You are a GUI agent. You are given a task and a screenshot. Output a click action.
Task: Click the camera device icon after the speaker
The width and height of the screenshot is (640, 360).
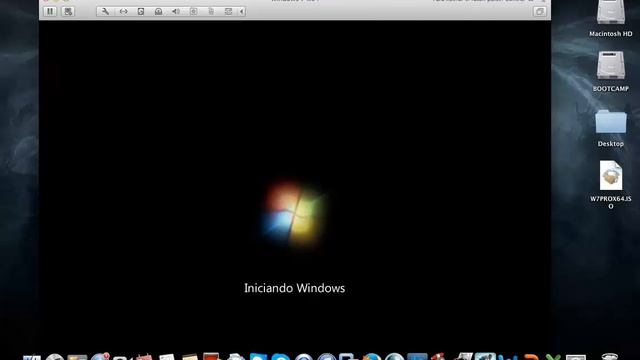(193, 11)
